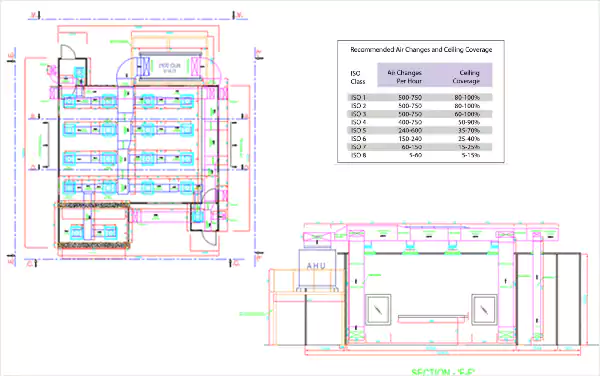This screenshot has width=600, height=376.
Task: Click the 50-90% ceiling coverage value
Action: coord(469,122)
